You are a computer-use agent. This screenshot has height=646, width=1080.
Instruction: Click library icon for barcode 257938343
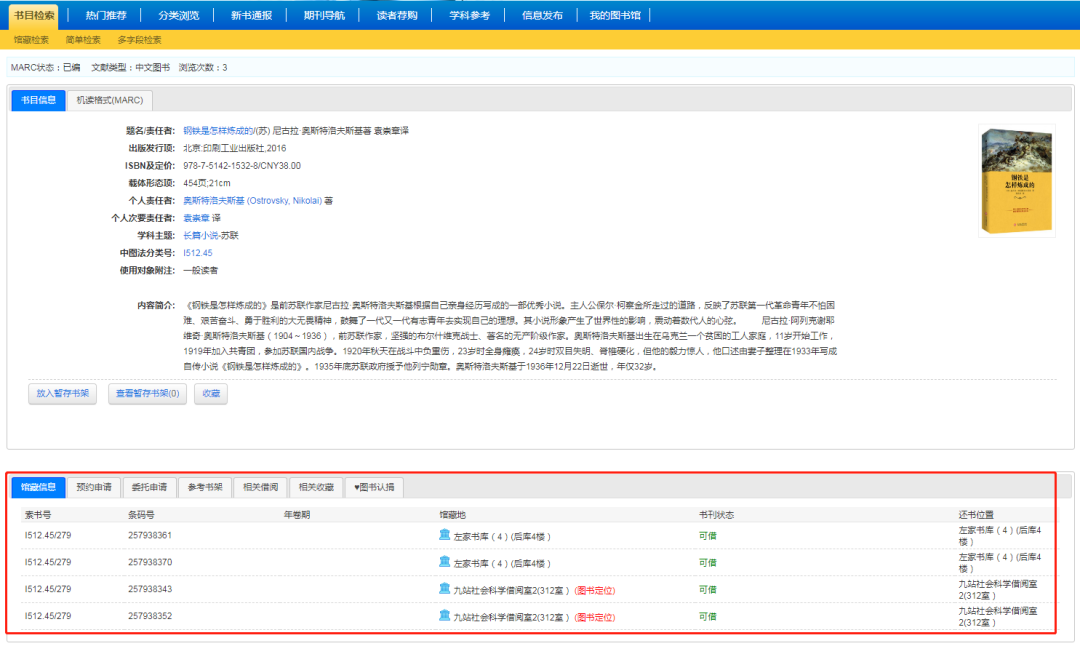[444, 588]
